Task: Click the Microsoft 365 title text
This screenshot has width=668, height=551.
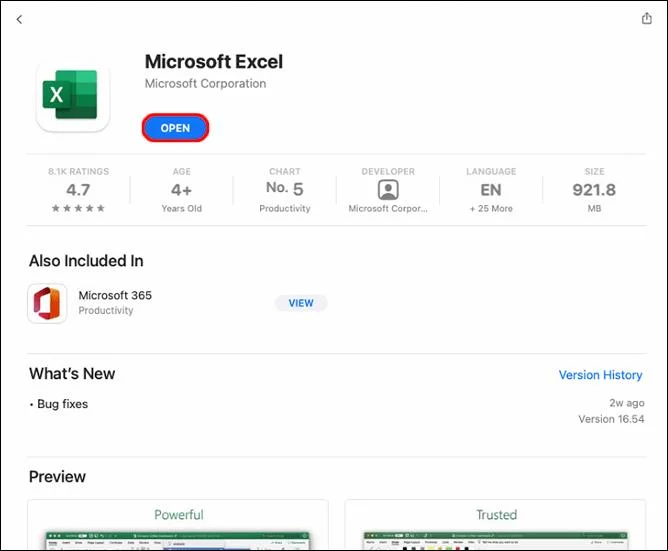Action: [x=115, y=295]
